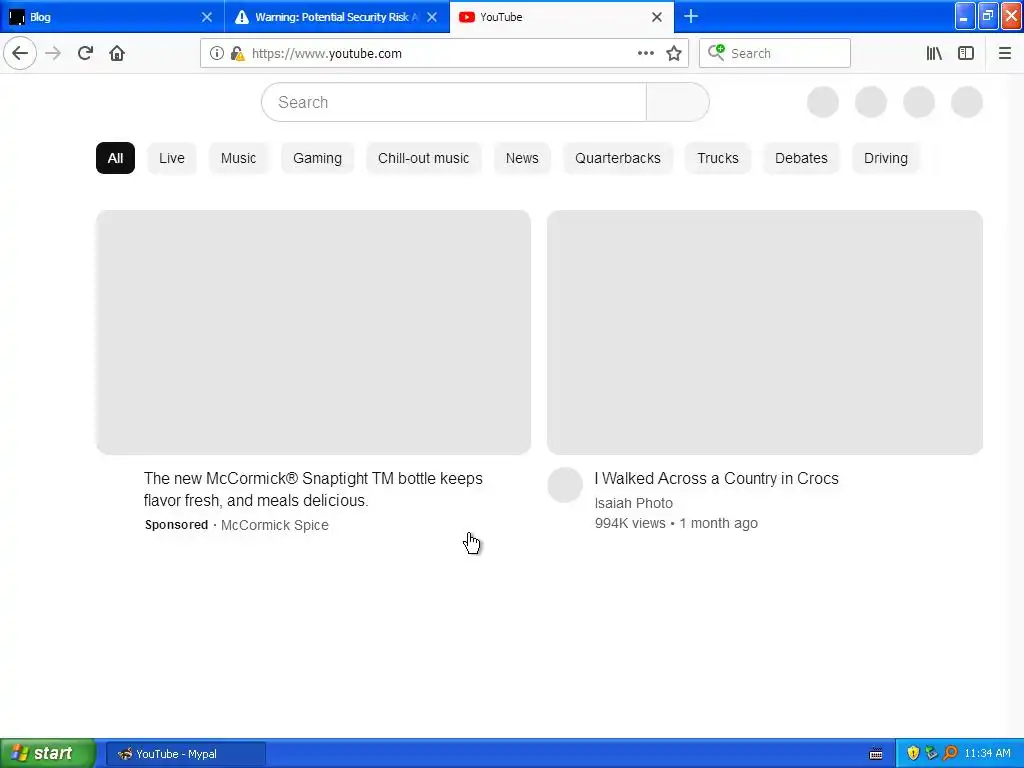This screenshot has width=1024, height=768.
Task: Click YouTube - Mypal taskbar button
Action: point(185,754)
